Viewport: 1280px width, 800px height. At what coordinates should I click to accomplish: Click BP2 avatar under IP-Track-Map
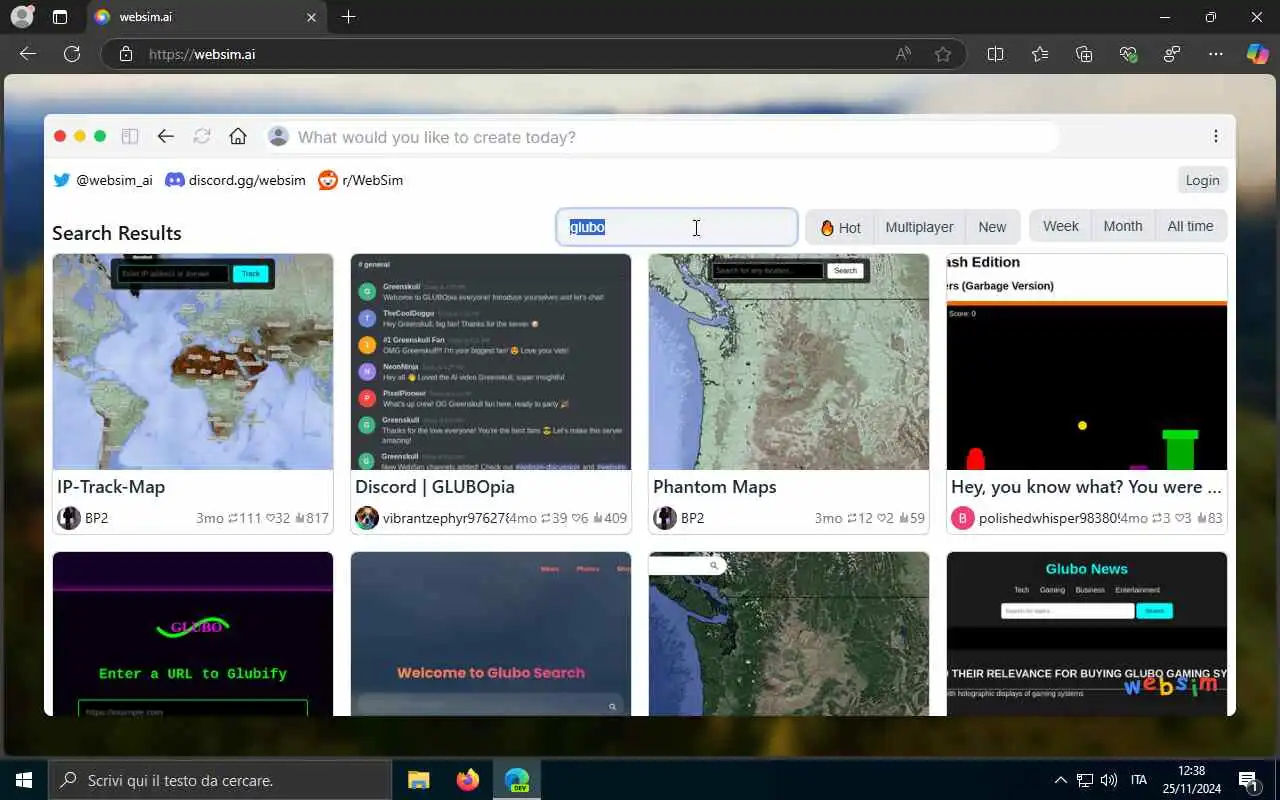click(x=69, y=518)
